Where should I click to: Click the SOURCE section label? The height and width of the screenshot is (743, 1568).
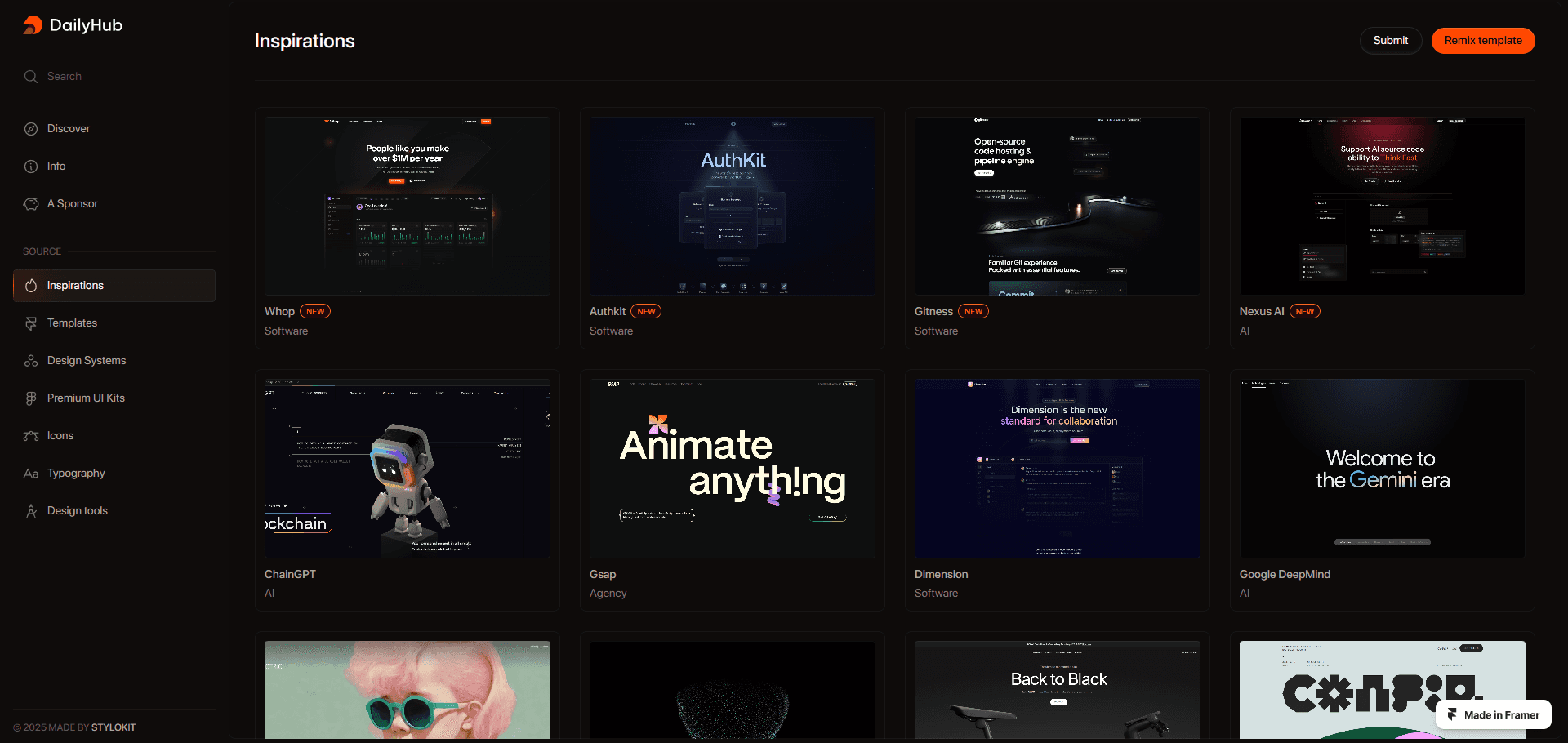42,251
